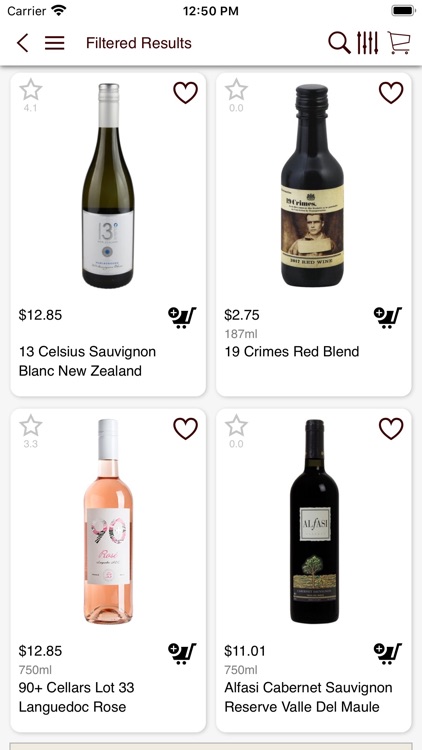
Task: Add 19 Crimes Red Blend to cart
Action: [x=388, y=318]
